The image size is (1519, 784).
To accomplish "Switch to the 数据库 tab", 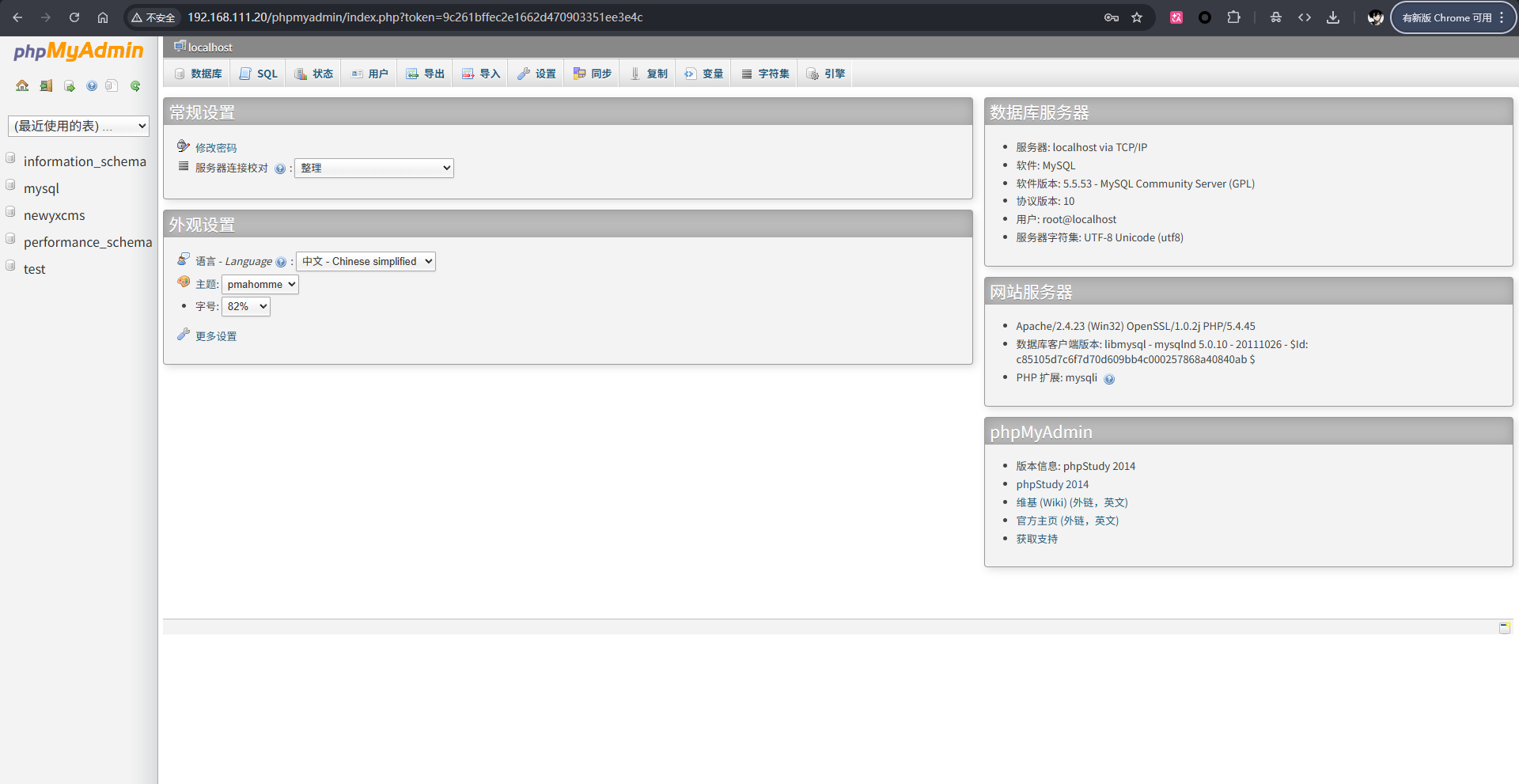I will coord(198,74).
